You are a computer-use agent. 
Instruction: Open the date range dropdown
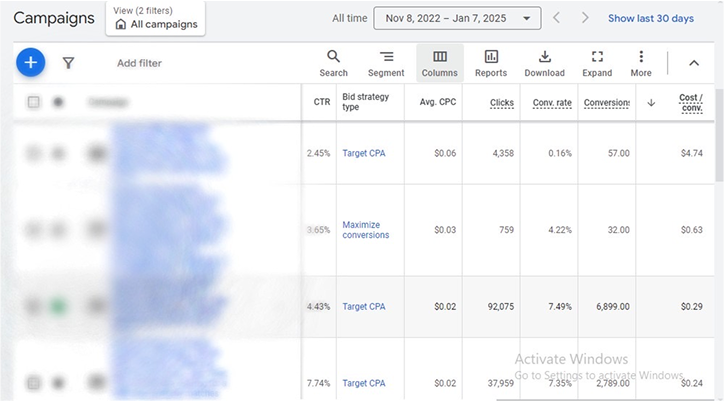[x=456, y=18]
